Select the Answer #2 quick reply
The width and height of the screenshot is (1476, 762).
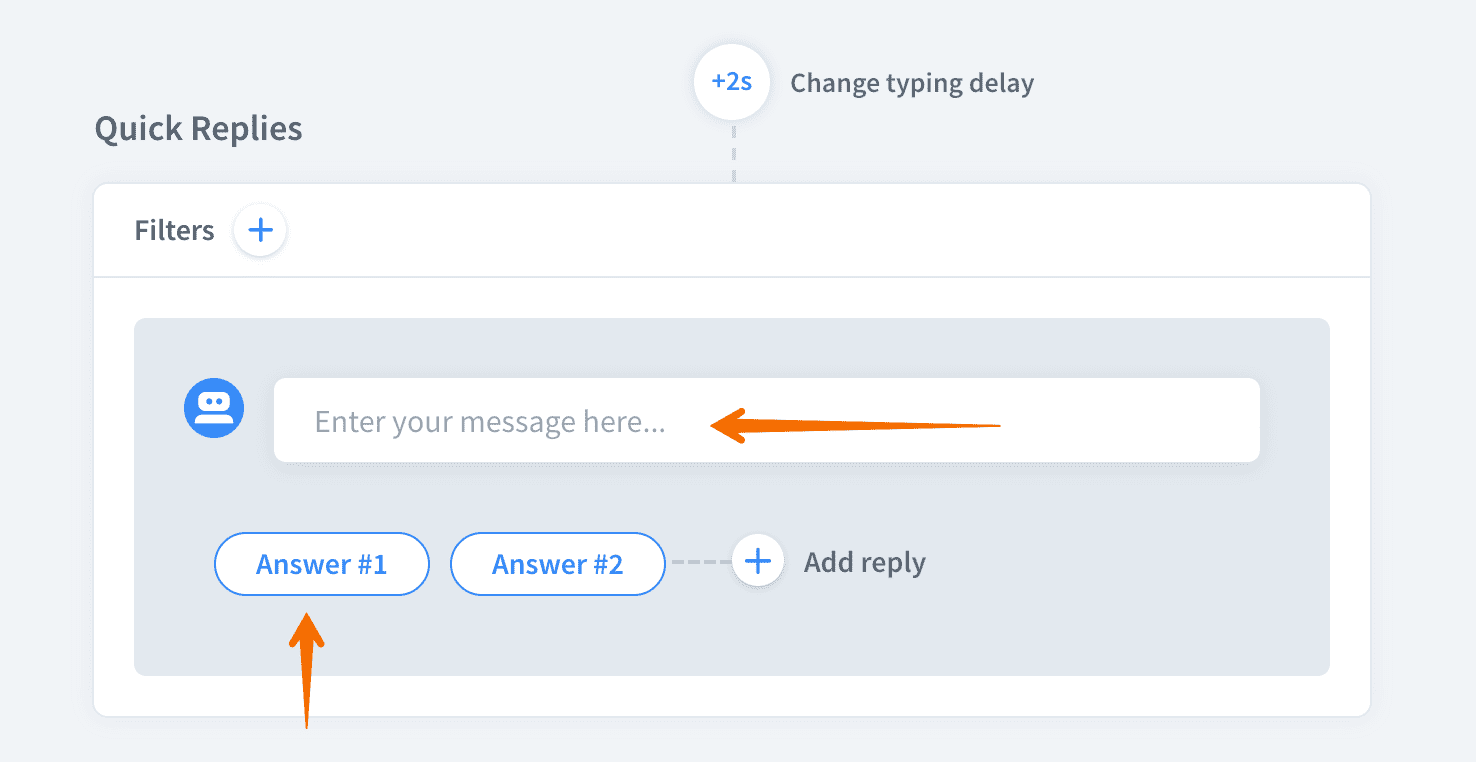coord(557,563)
